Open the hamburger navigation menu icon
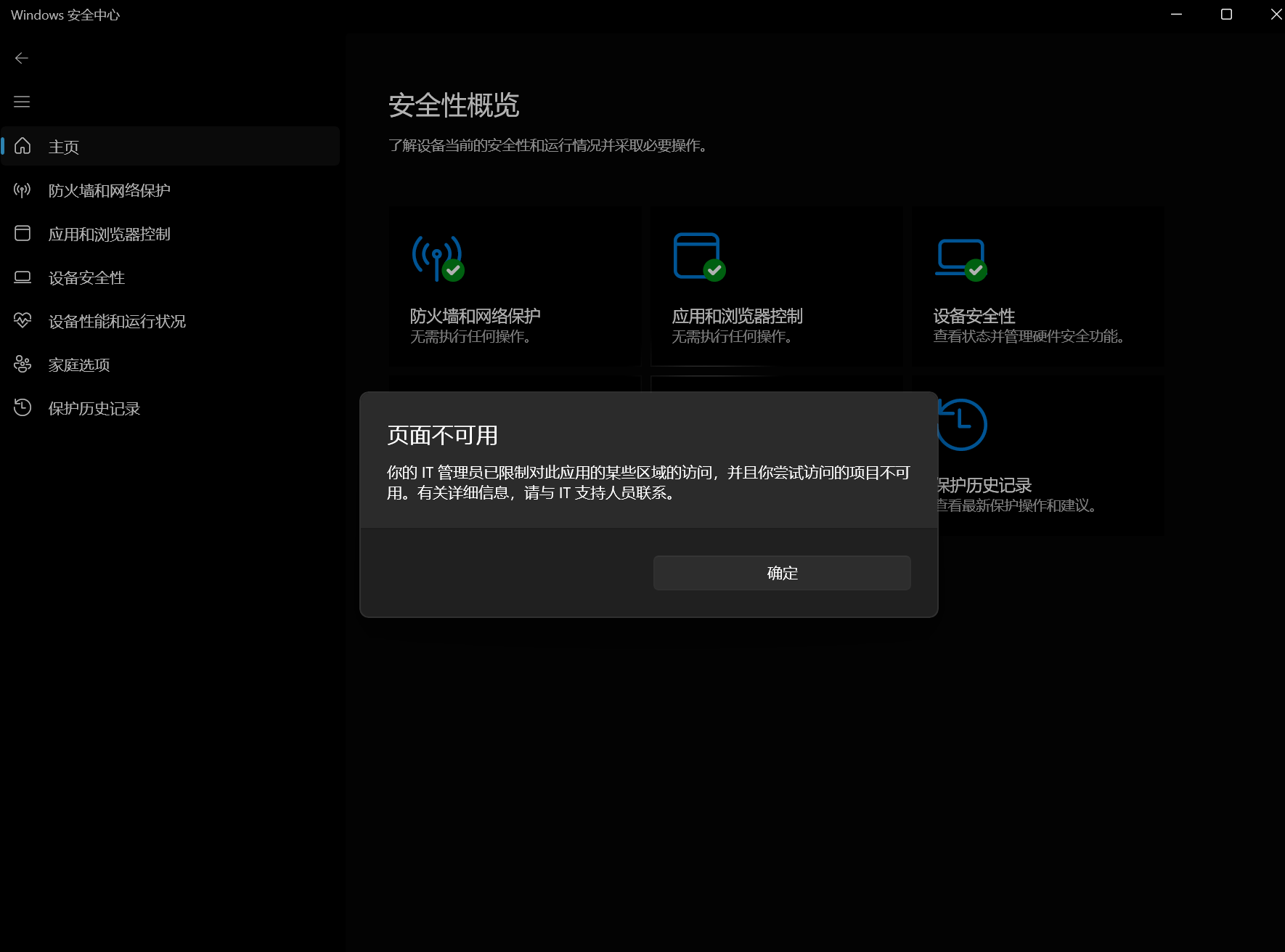 [x=22, y=102]
